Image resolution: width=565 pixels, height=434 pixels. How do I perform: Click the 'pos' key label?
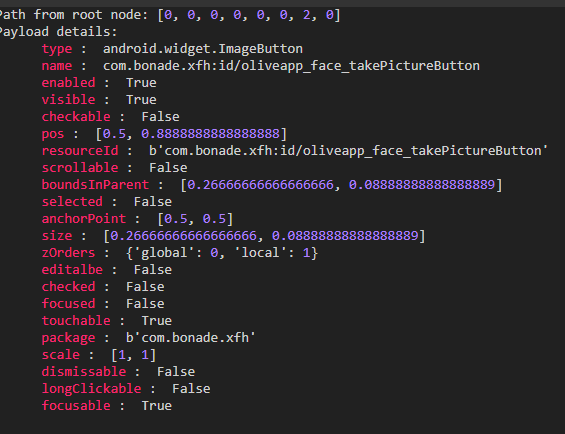pyautogui.click(x=53, y=134)
